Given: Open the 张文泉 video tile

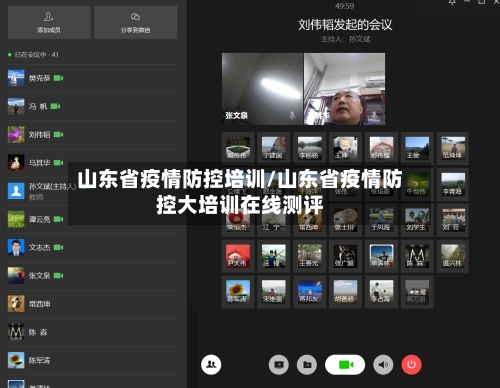Looking at the screenshot, I should [262, 89].
